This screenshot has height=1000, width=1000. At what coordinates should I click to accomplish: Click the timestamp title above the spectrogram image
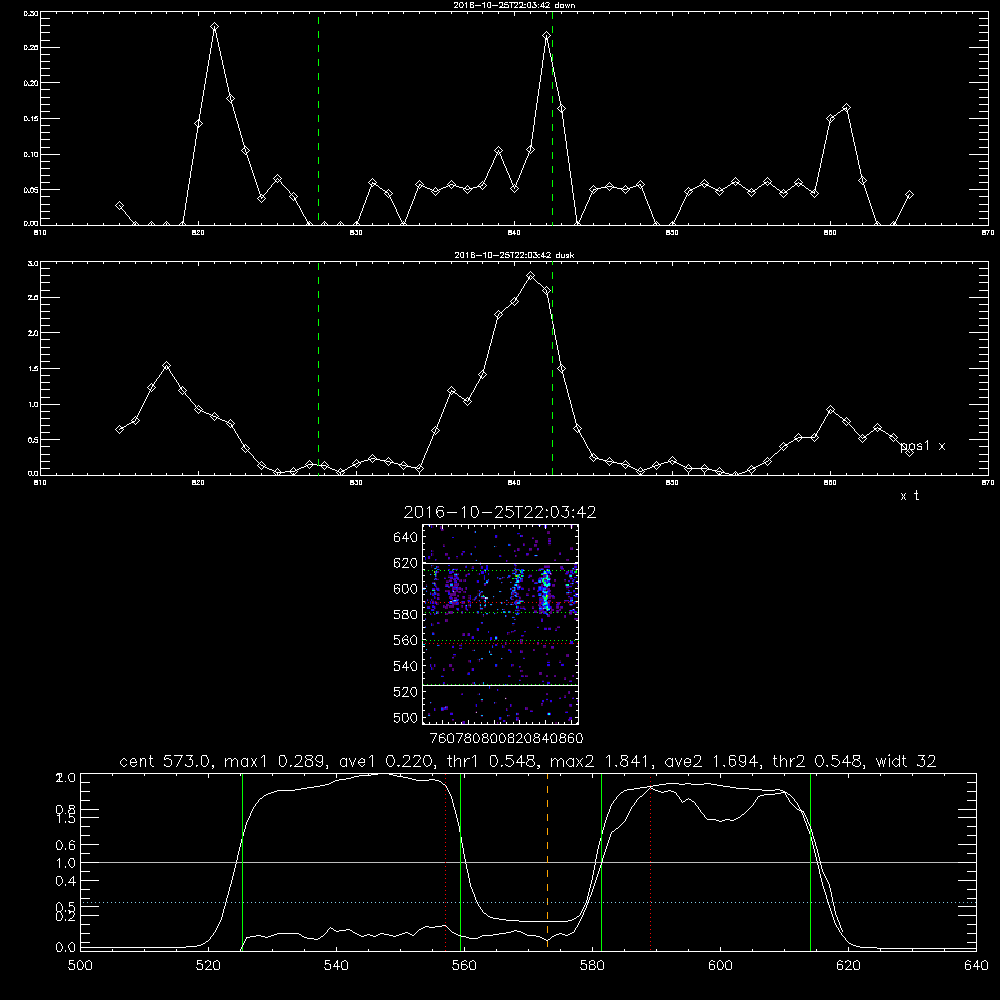[500, 512]
